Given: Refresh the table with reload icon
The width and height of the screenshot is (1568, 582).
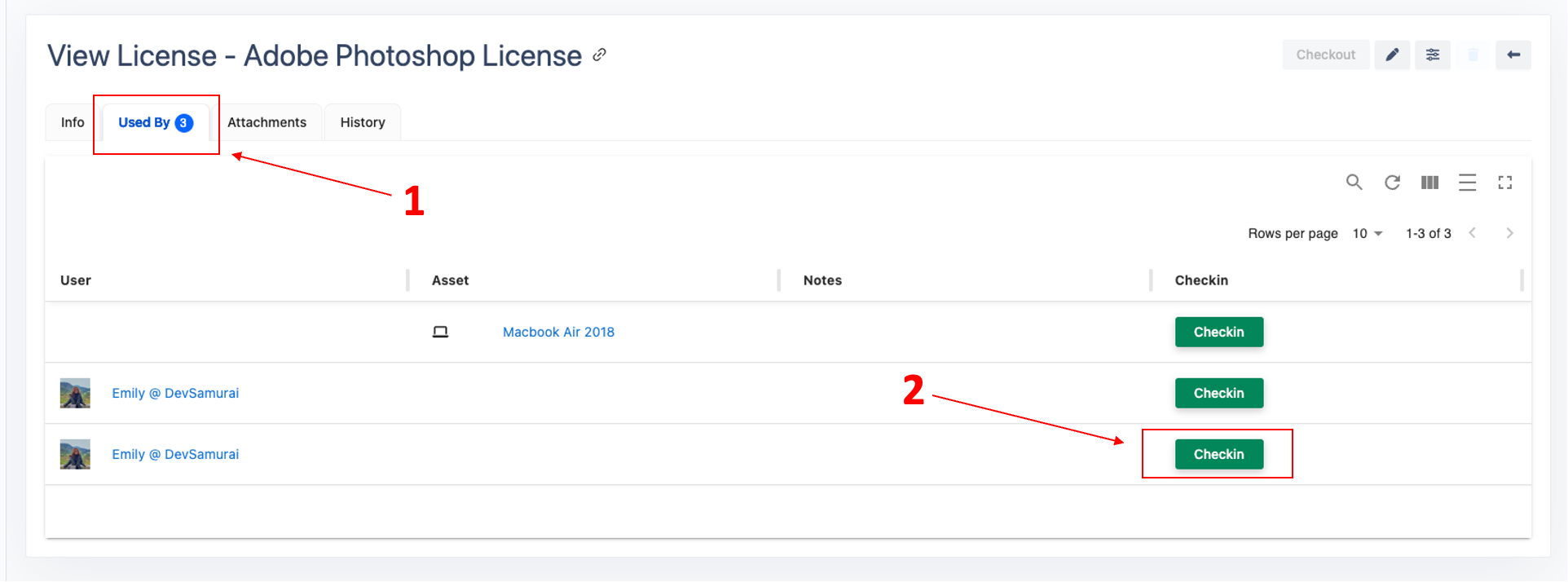Looking at the screenshot, I should (x=1392, y=183).
